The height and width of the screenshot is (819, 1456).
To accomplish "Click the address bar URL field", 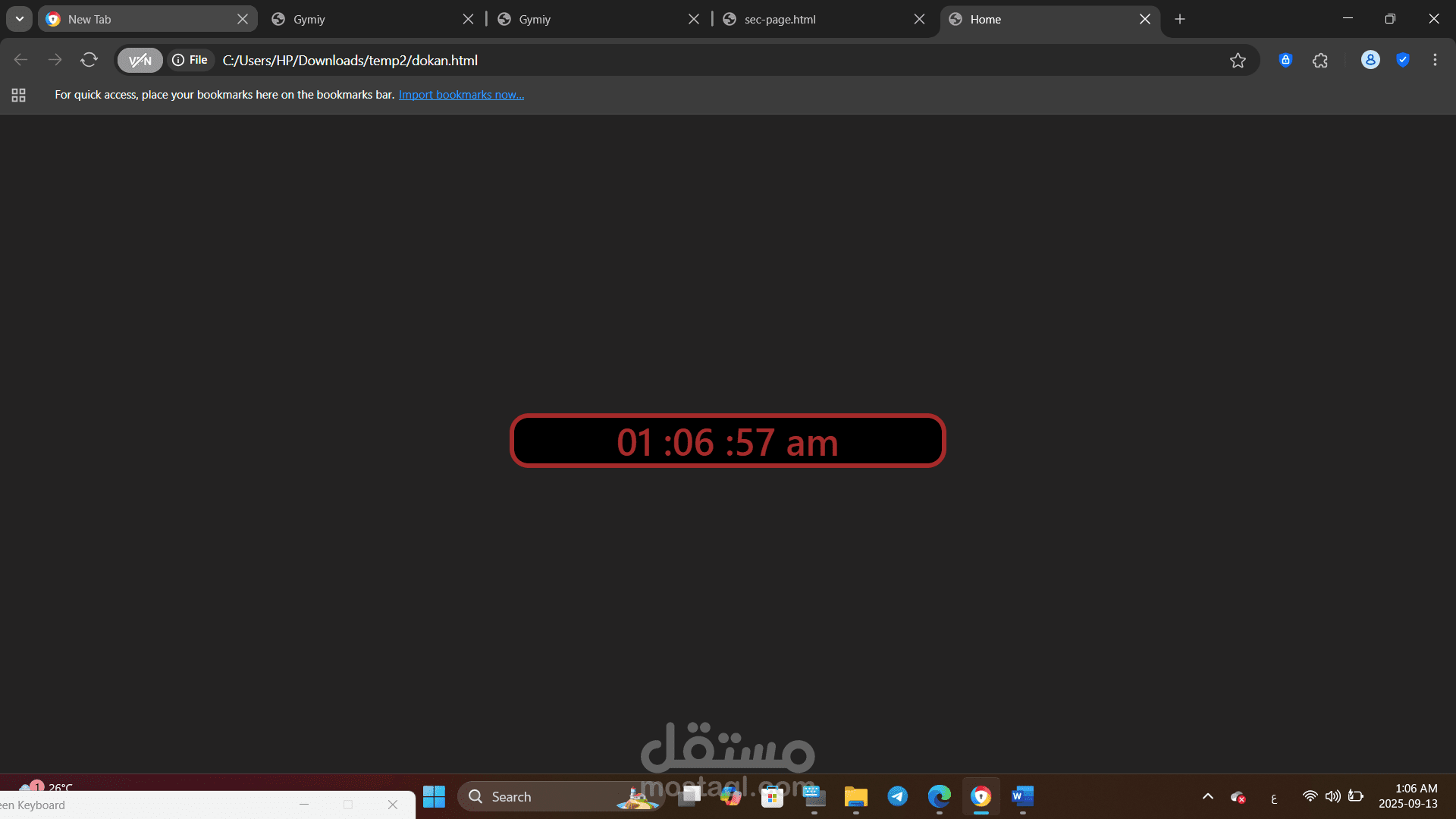I will tap(682, 61).
